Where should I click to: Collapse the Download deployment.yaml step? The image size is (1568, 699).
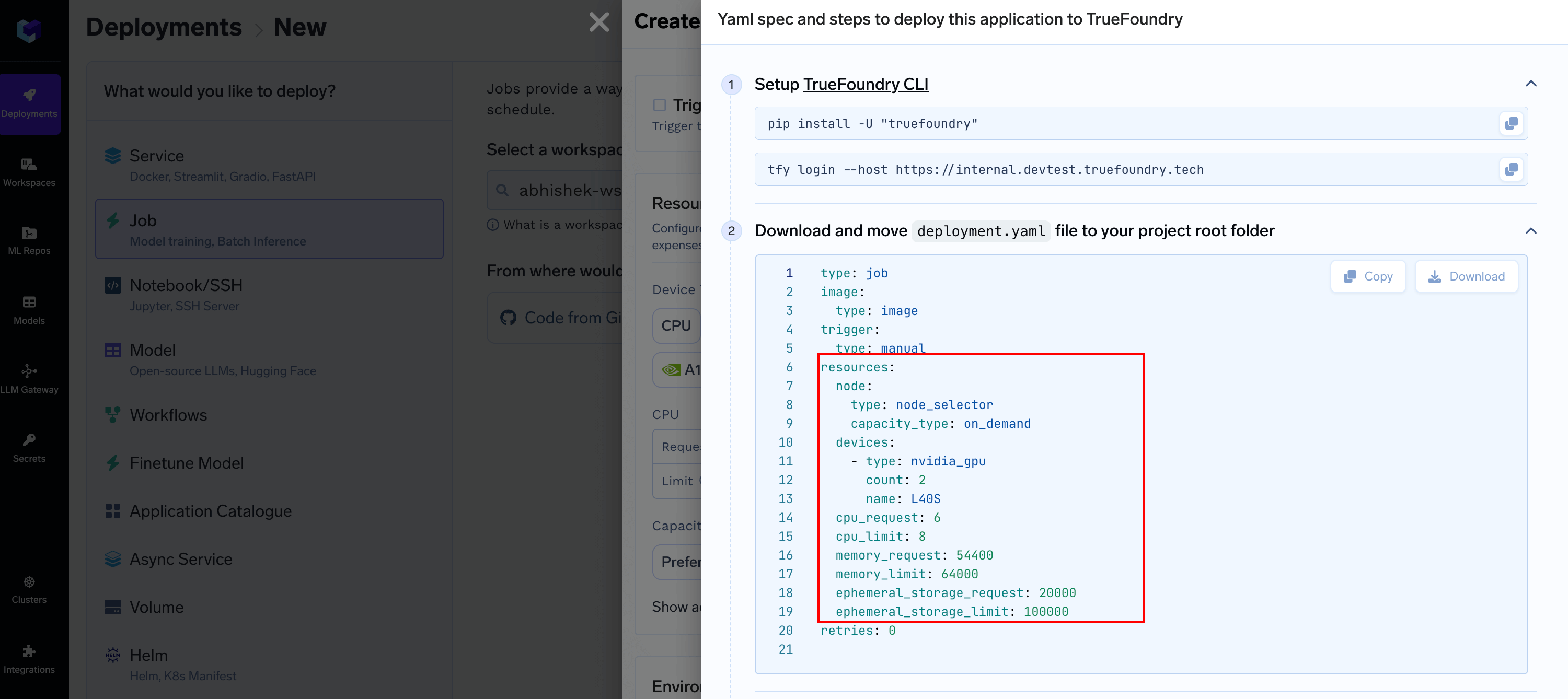[1531, 230]
